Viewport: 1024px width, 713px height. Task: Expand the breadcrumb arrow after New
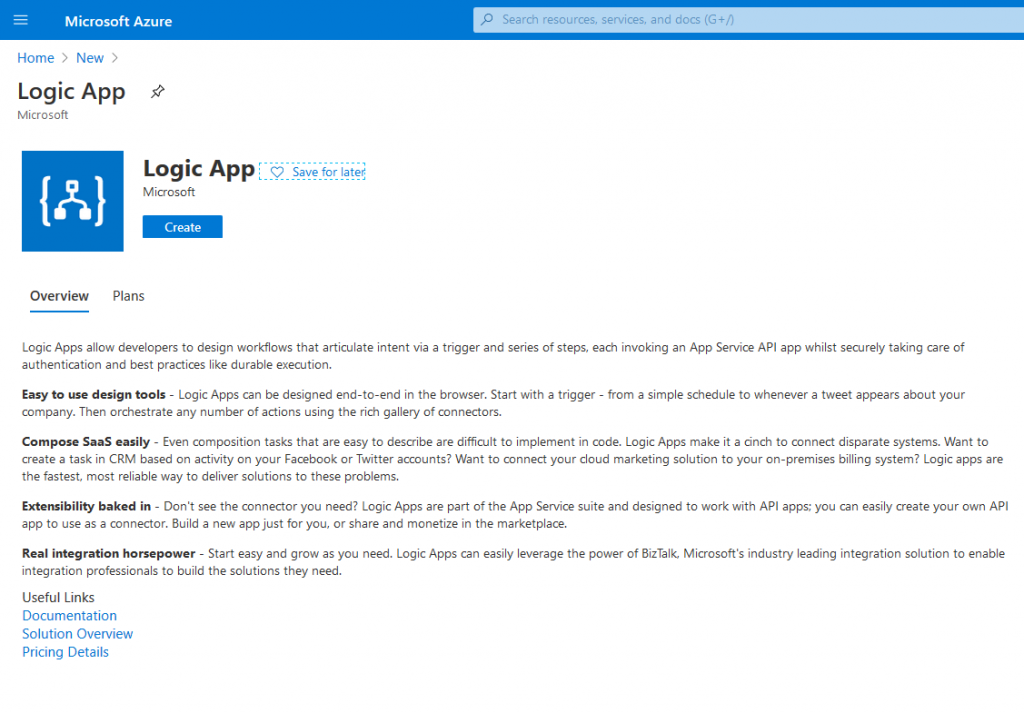point(113,58)
